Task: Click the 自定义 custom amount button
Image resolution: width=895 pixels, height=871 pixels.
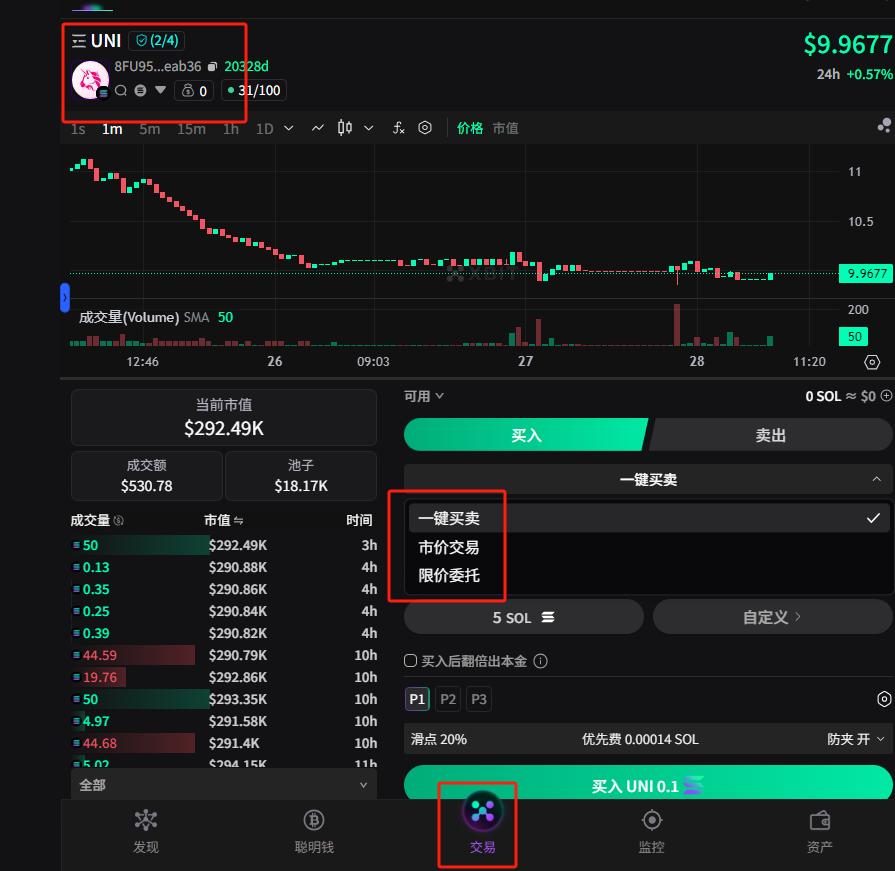Action: coord(771,617)
